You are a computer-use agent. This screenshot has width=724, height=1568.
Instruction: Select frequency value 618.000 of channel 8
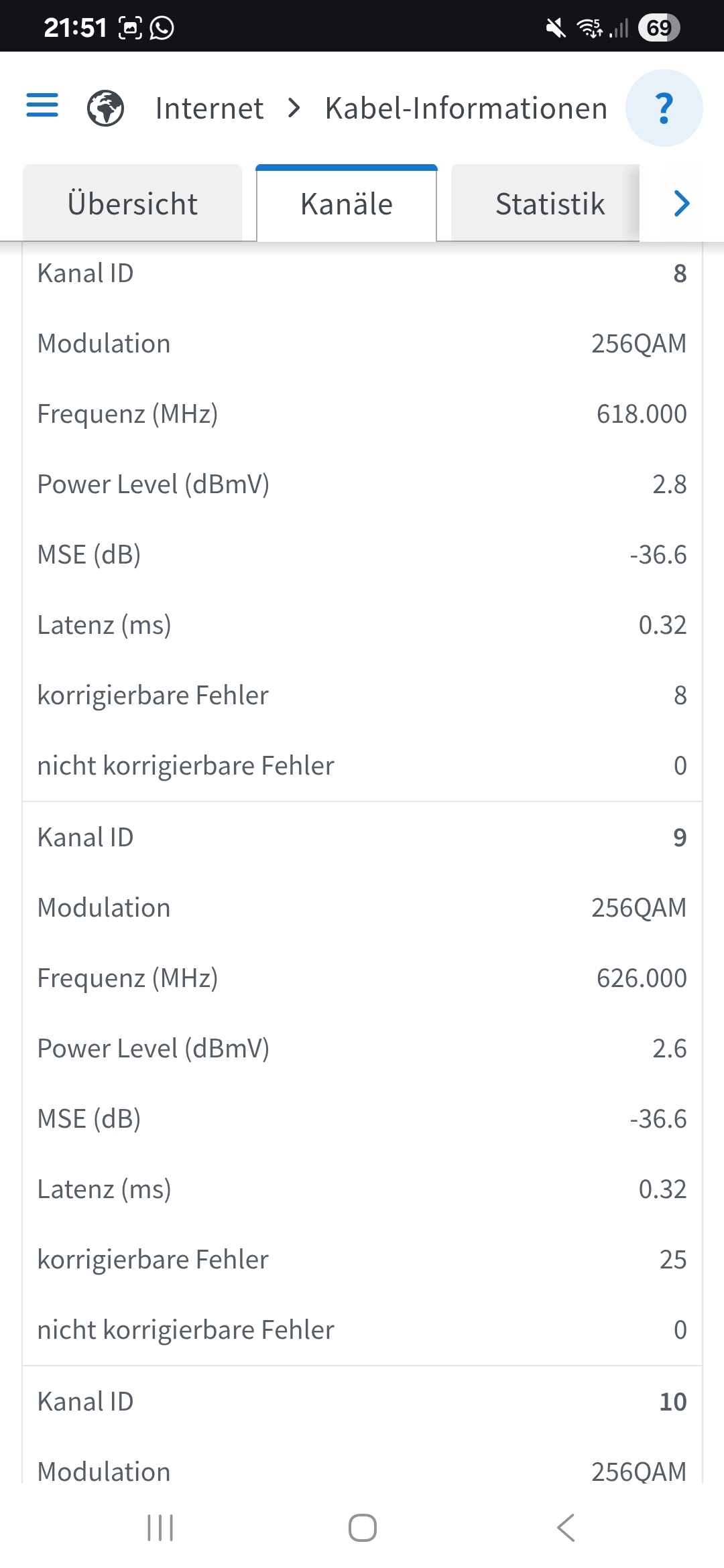click(641, 414)
